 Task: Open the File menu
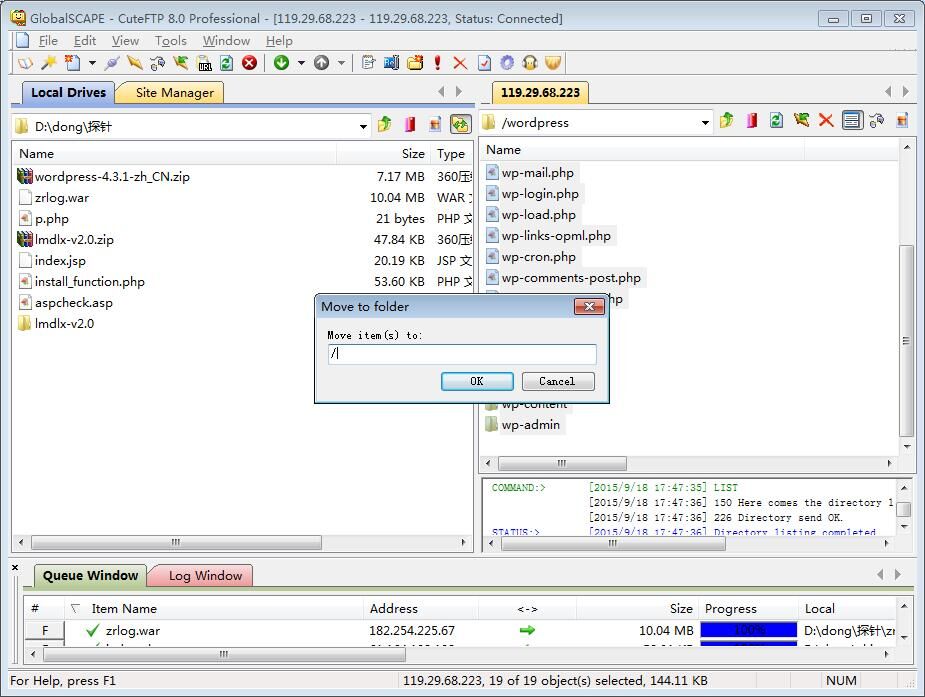pyautogui.click(x=48, y=41)
